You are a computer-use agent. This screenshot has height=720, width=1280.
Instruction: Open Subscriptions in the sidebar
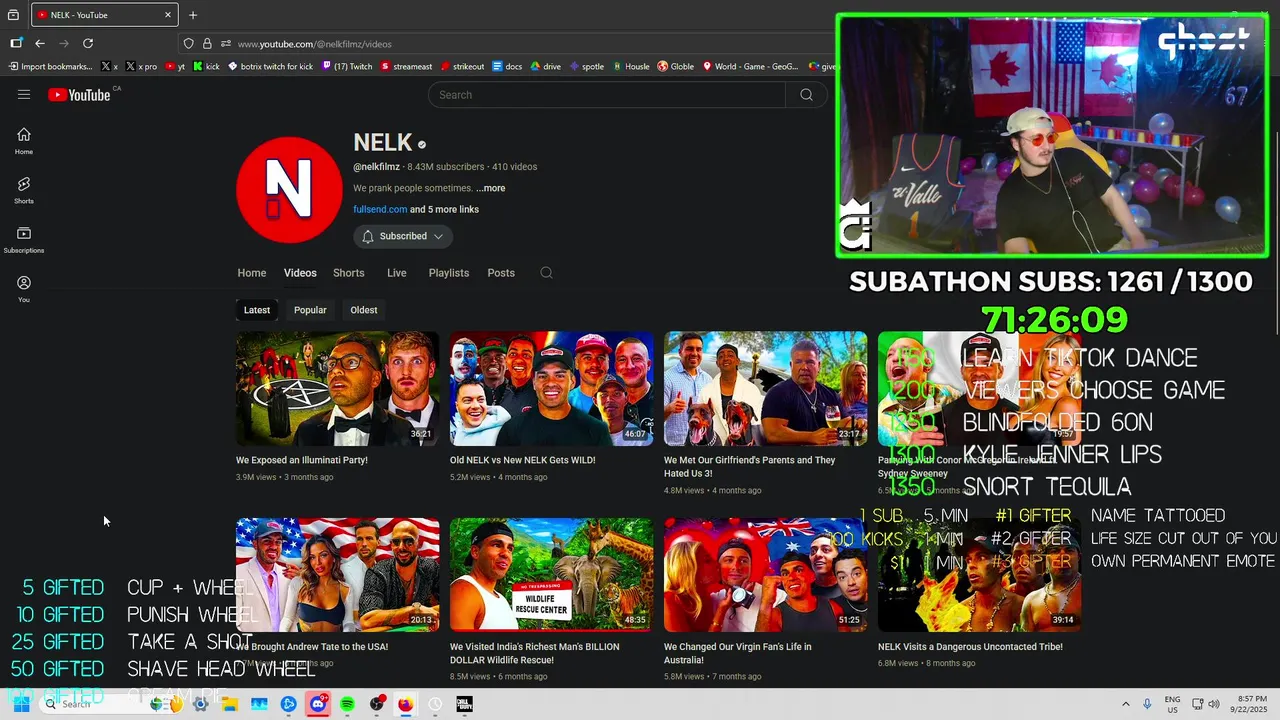[24, 240]
